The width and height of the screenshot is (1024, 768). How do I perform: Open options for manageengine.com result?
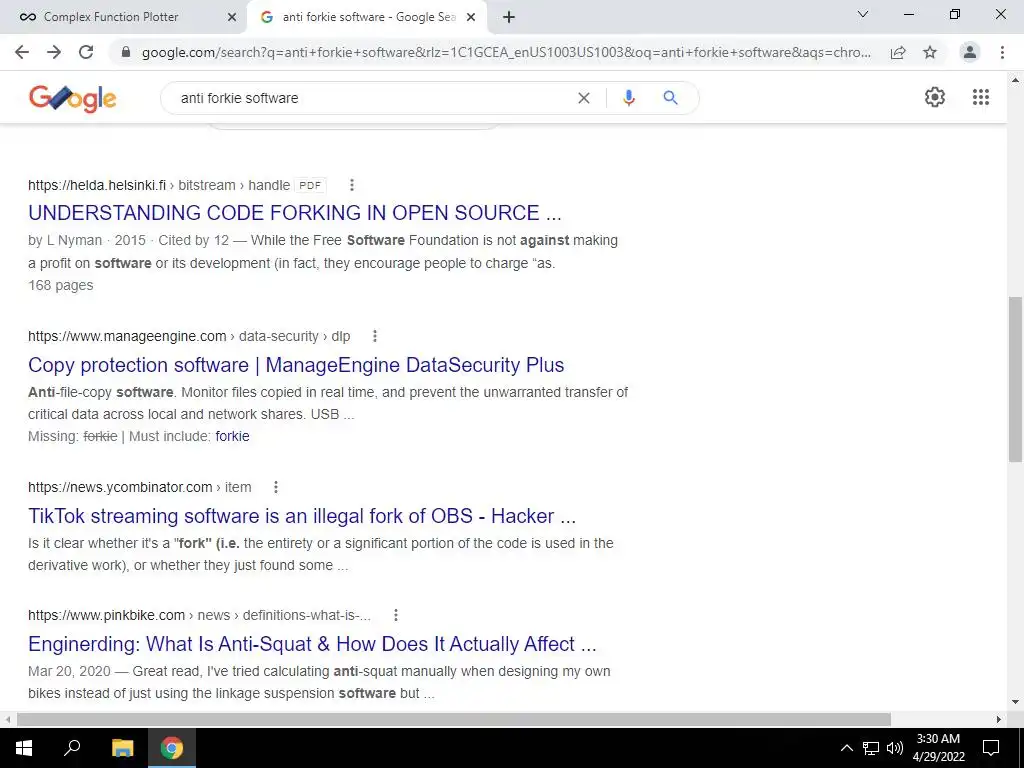[x=375, y=336]
